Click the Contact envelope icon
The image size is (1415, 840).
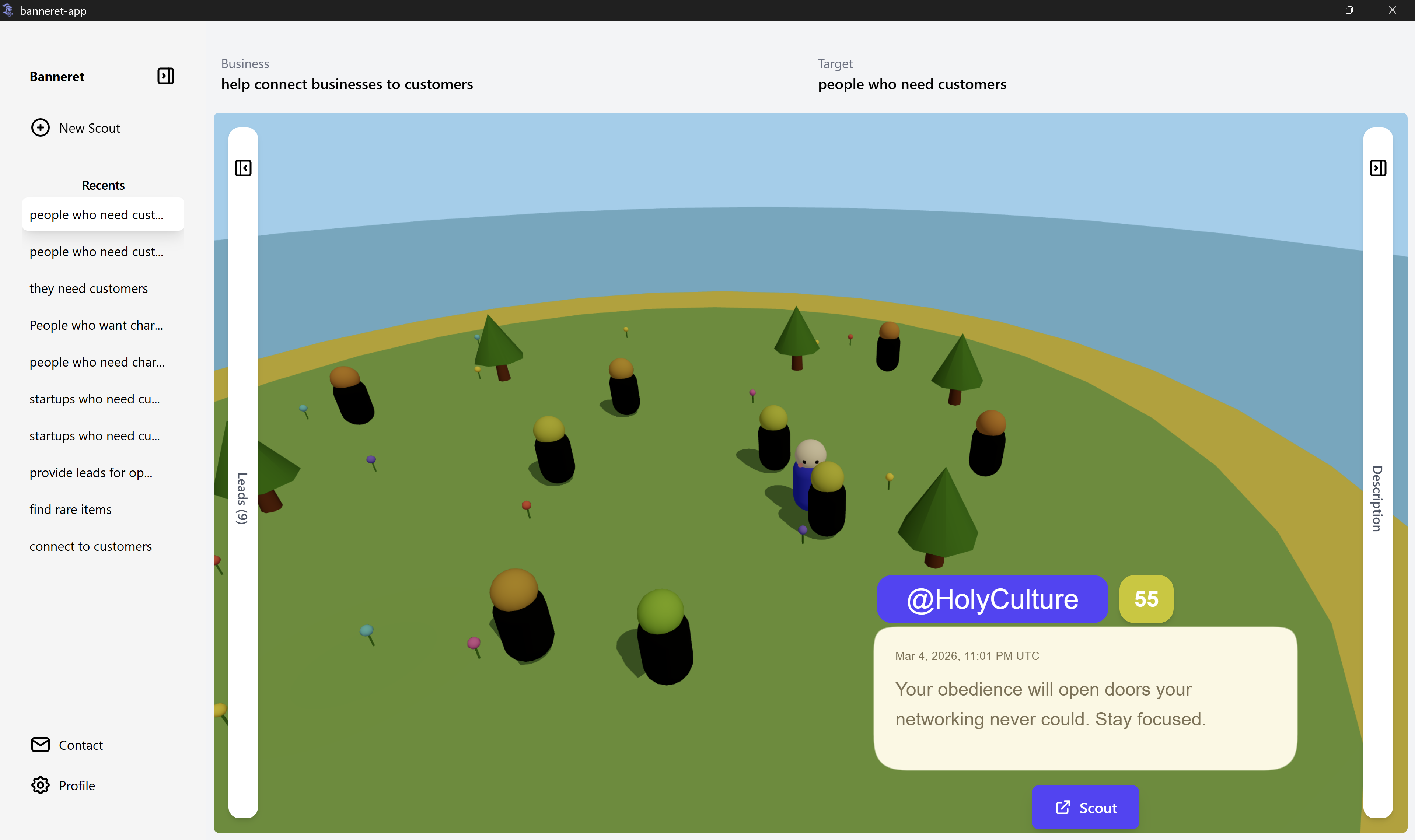pos(40,745)
